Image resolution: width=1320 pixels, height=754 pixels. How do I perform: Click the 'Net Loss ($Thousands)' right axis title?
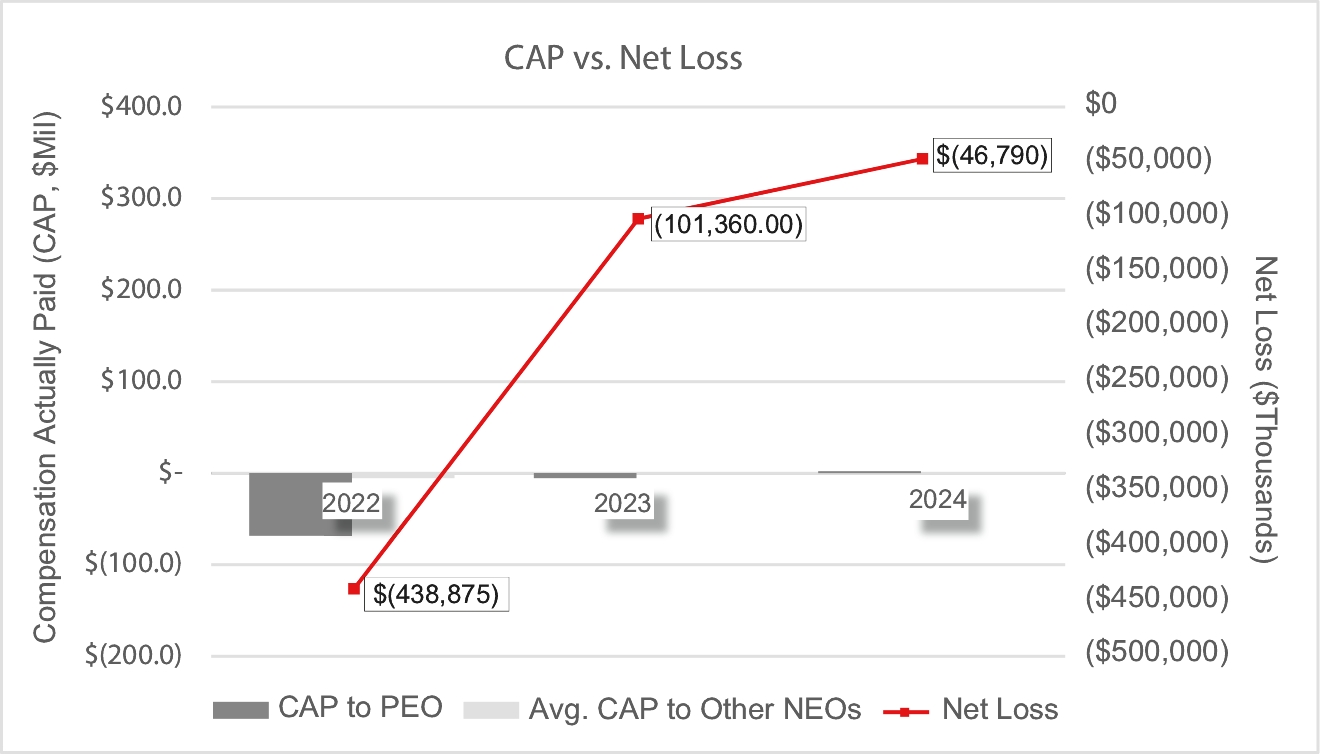[1267, 410]
